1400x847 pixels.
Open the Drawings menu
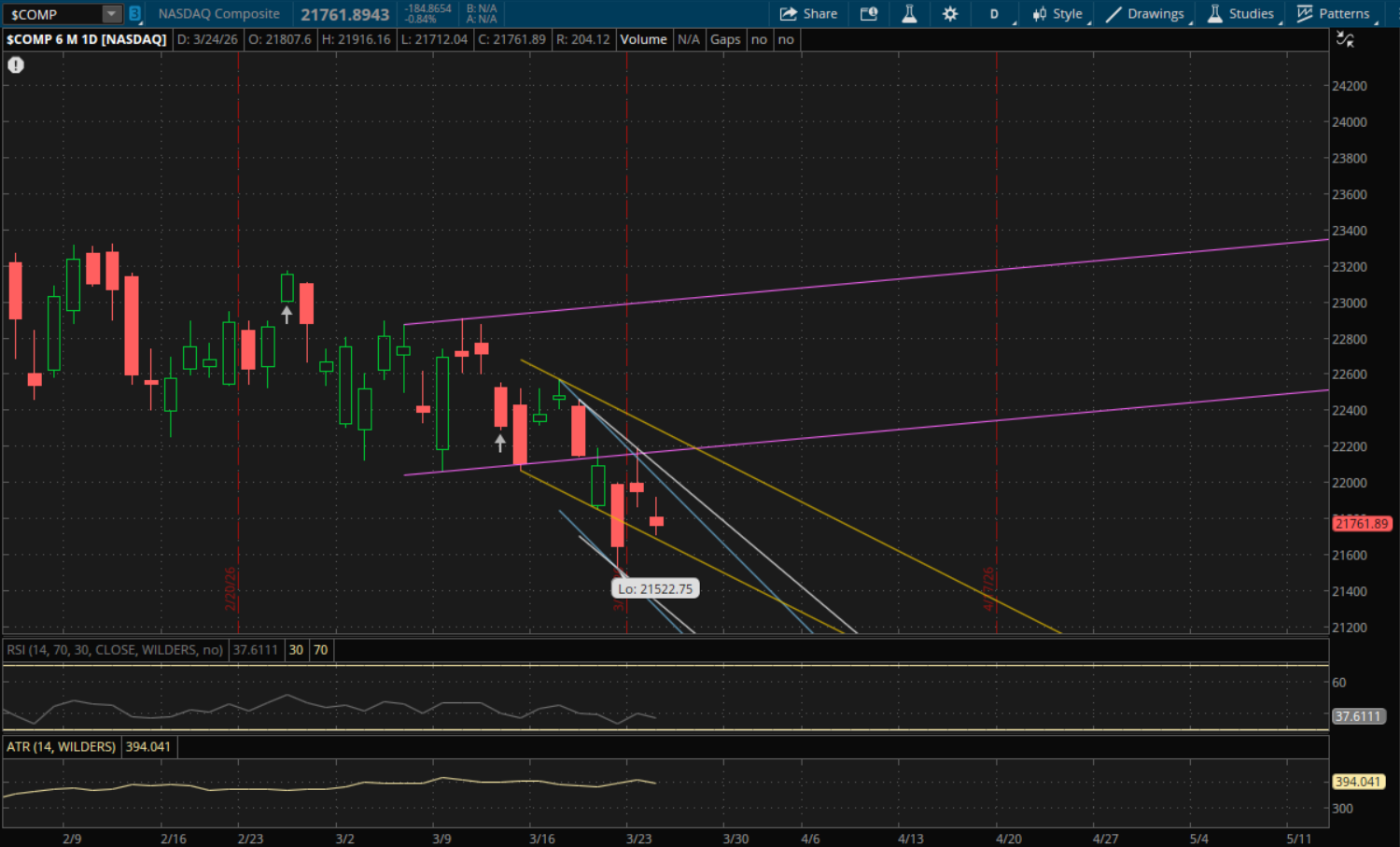point(1145,14)
